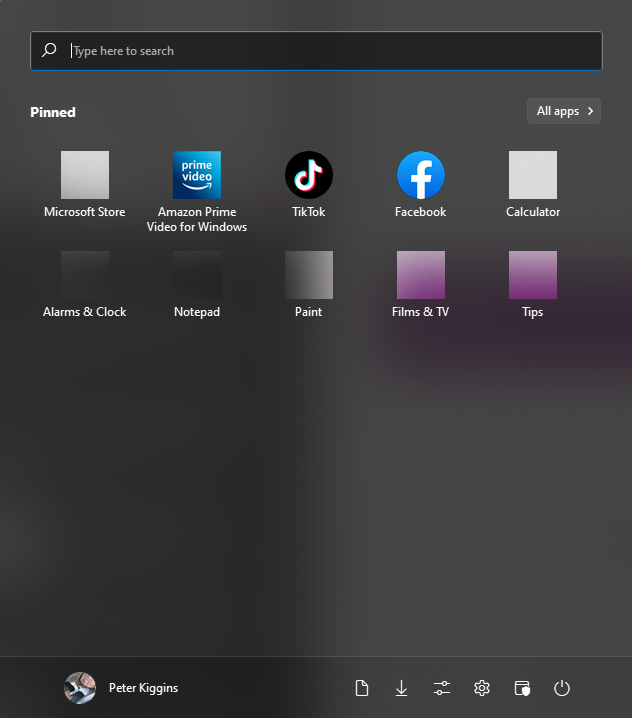This screenshot has height=718, width=632.
Task: Click Peter Kiggins profile picture
Action: tap(80, 688)
